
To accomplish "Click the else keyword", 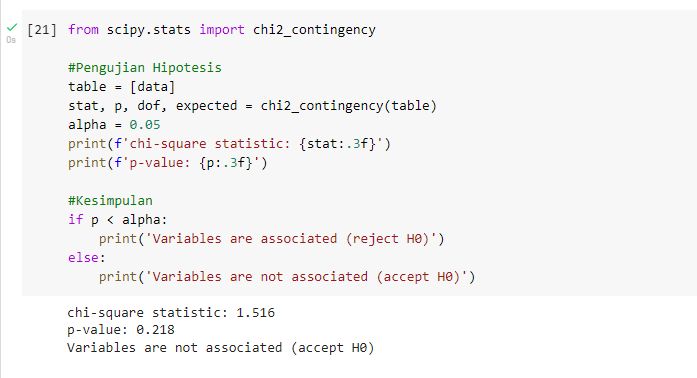I will 83,257.
